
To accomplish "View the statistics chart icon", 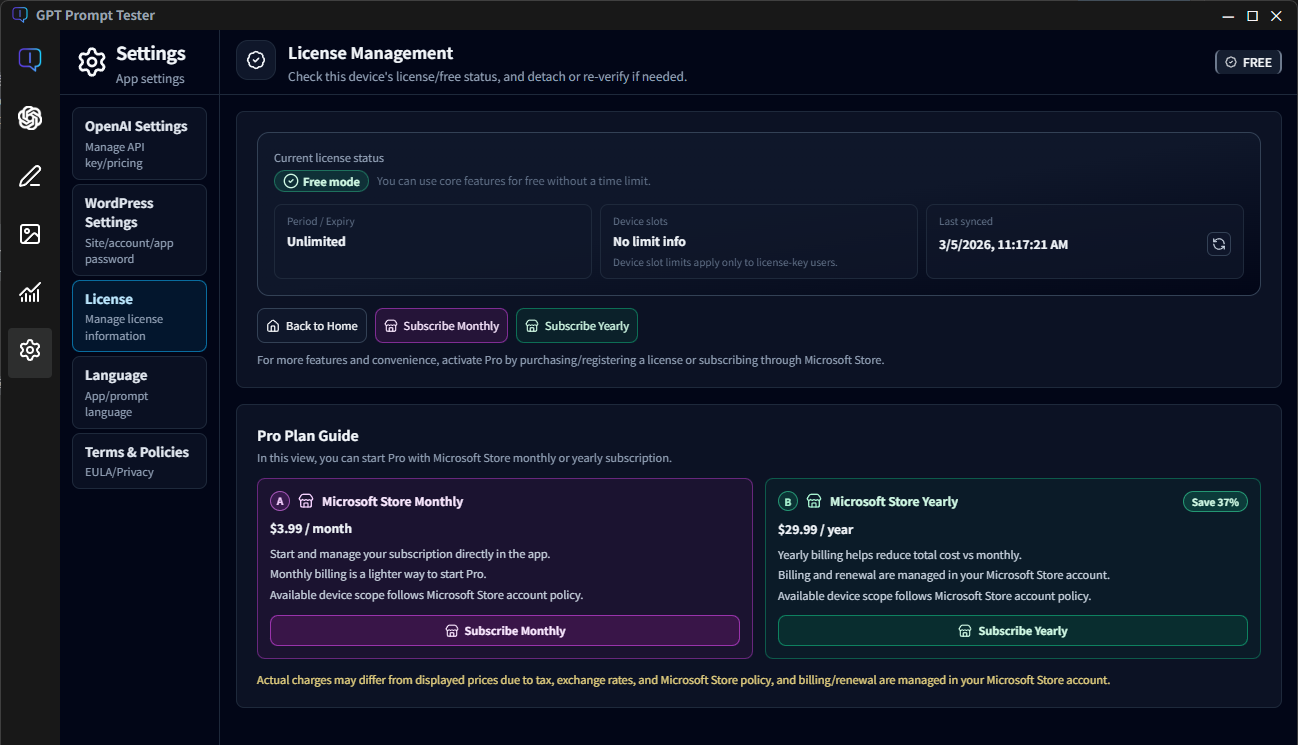I will tap(30, 294).
